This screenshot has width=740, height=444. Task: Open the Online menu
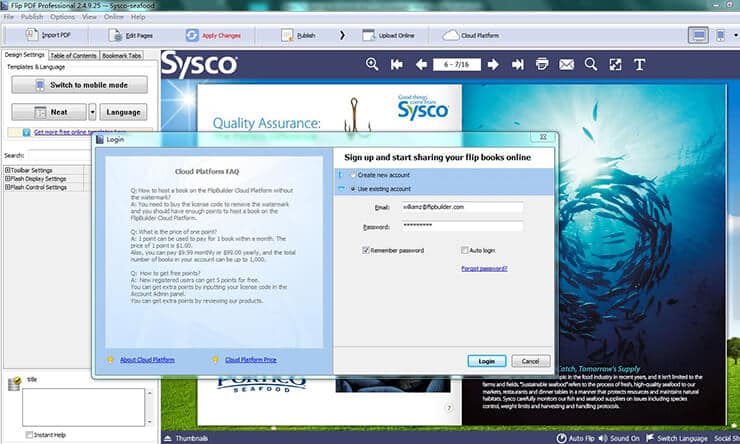point(114,17)
